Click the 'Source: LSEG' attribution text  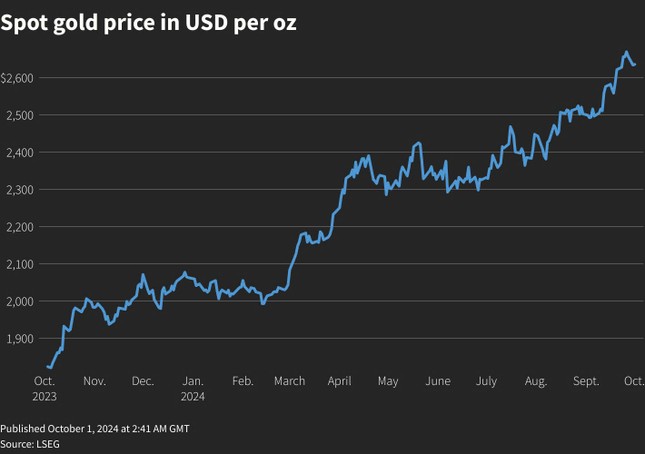(x=30, y=443)
